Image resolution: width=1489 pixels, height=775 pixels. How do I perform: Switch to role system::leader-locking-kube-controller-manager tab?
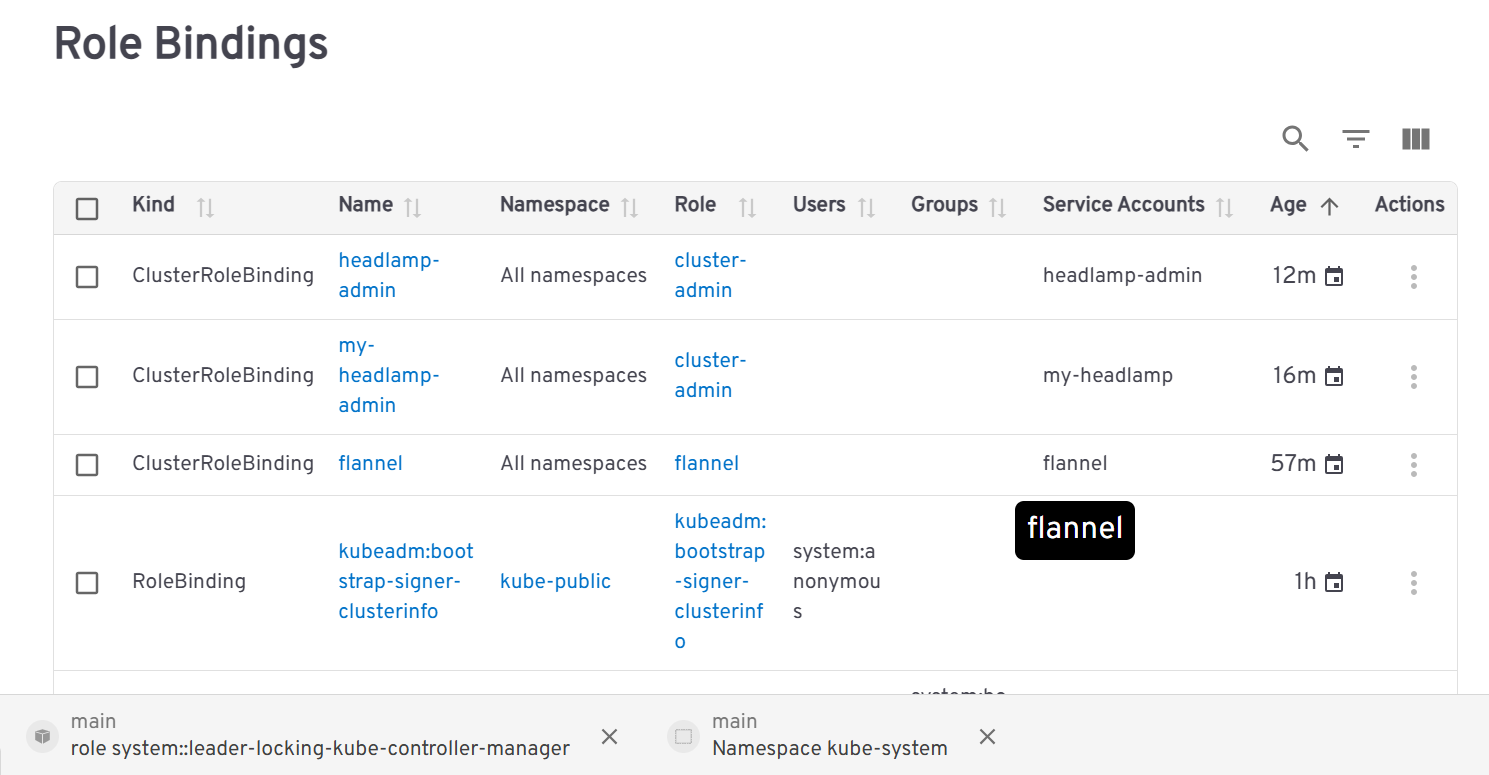point(320,735)
